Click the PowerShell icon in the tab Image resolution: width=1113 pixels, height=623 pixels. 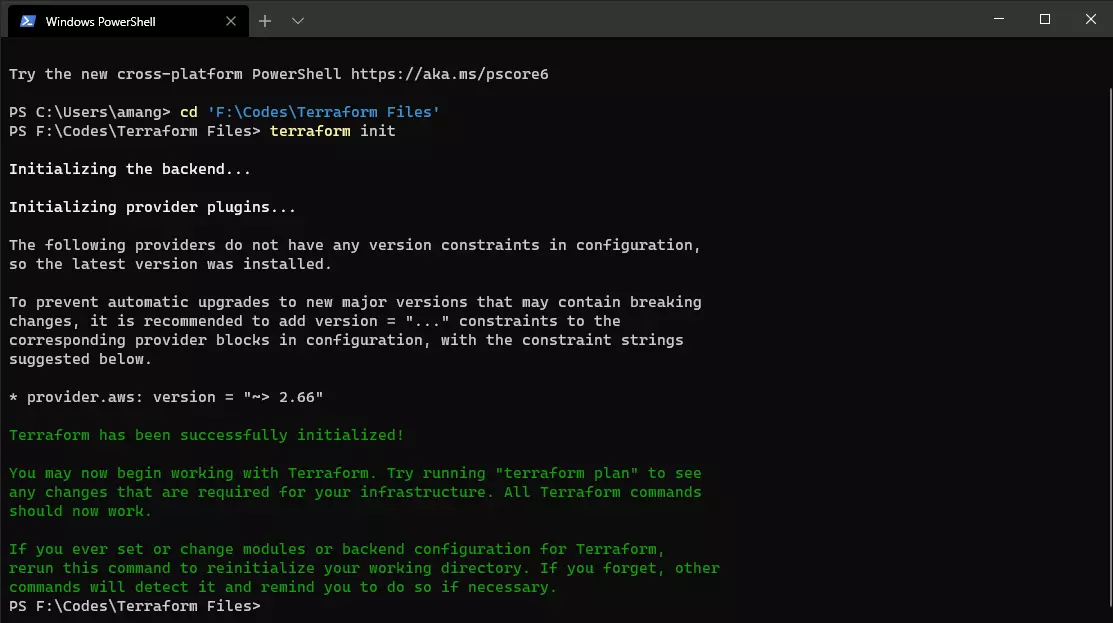click(28, 21)
